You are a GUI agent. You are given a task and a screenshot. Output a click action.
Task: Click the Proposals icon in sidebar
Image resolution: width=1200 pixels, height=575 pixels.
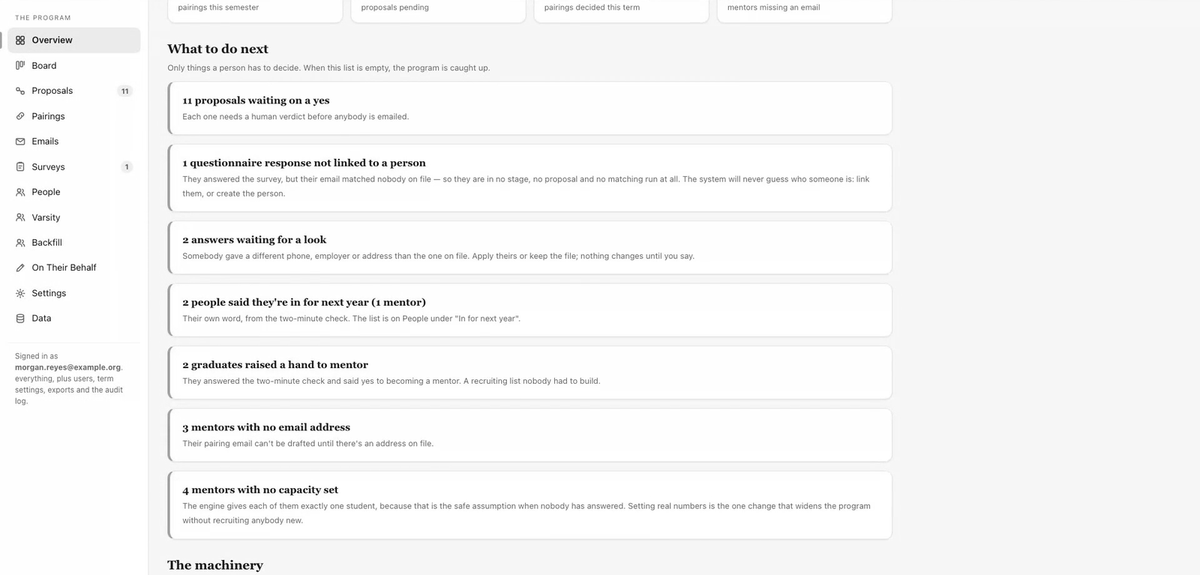[x=20, y=91]
